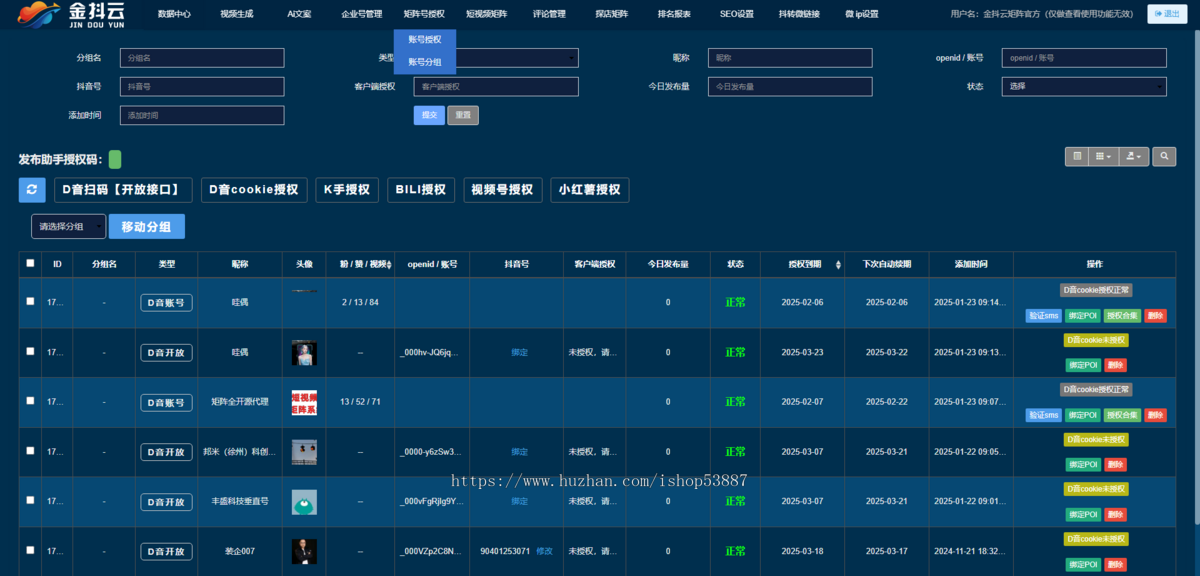Click avatar of 丰盛科技垂直号 row

tap(304, 502)
